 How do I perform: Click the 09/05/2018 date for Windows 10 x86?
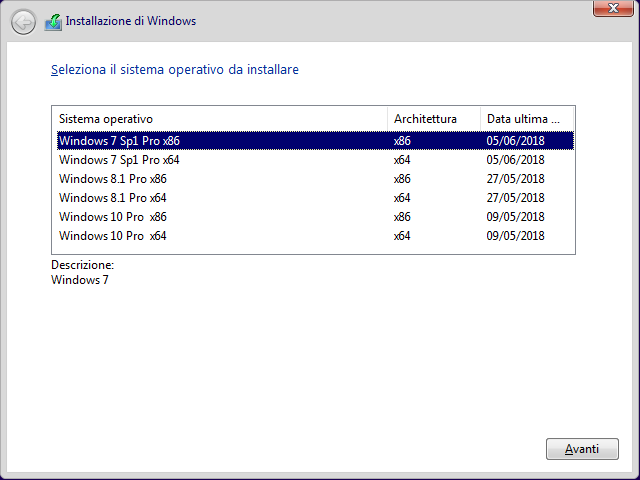(x=516, y=217)
